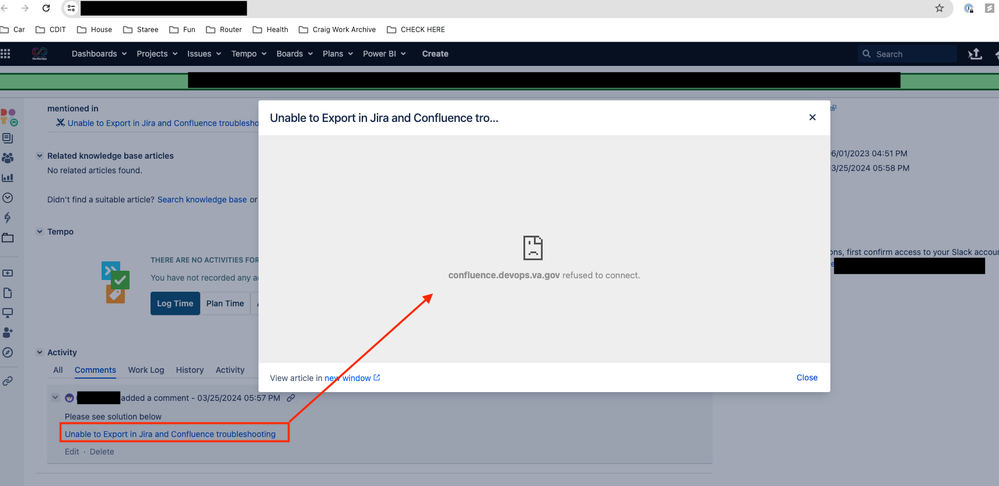Image resolution: width=999 pixels, height=486 pixels.
Task: Open the customers people icon in sidebar
Action: pos(8,158)
